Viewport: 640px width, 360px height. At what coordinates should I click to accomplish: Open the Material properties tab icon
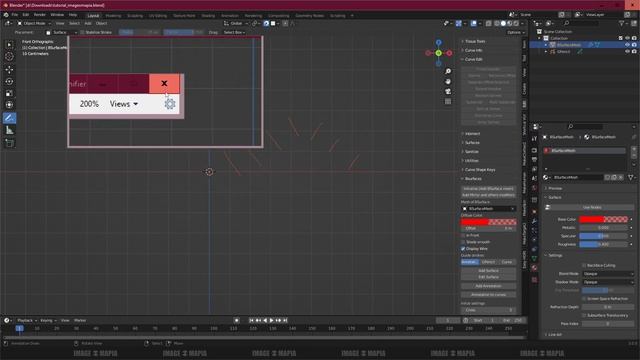pyautogui.click(x=534, y=268)
